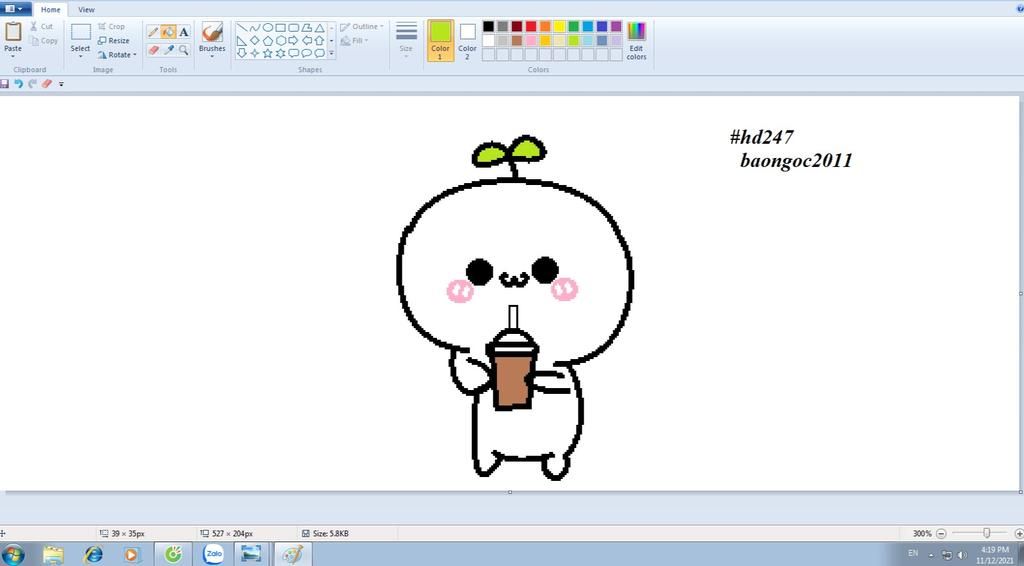The width and height of the screenshot is (1024, 566).
Task: Switch to the View ribbon tab
Action: [x=87, y=9]
